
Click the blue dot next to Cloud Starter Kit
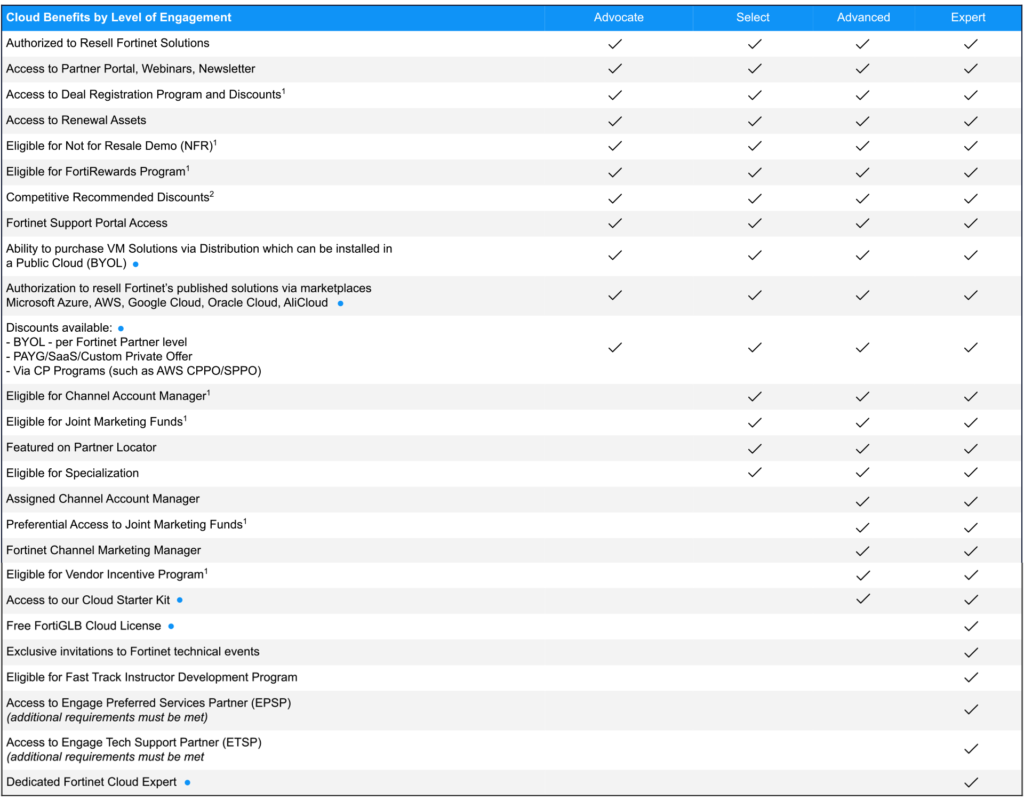point(180,600)
